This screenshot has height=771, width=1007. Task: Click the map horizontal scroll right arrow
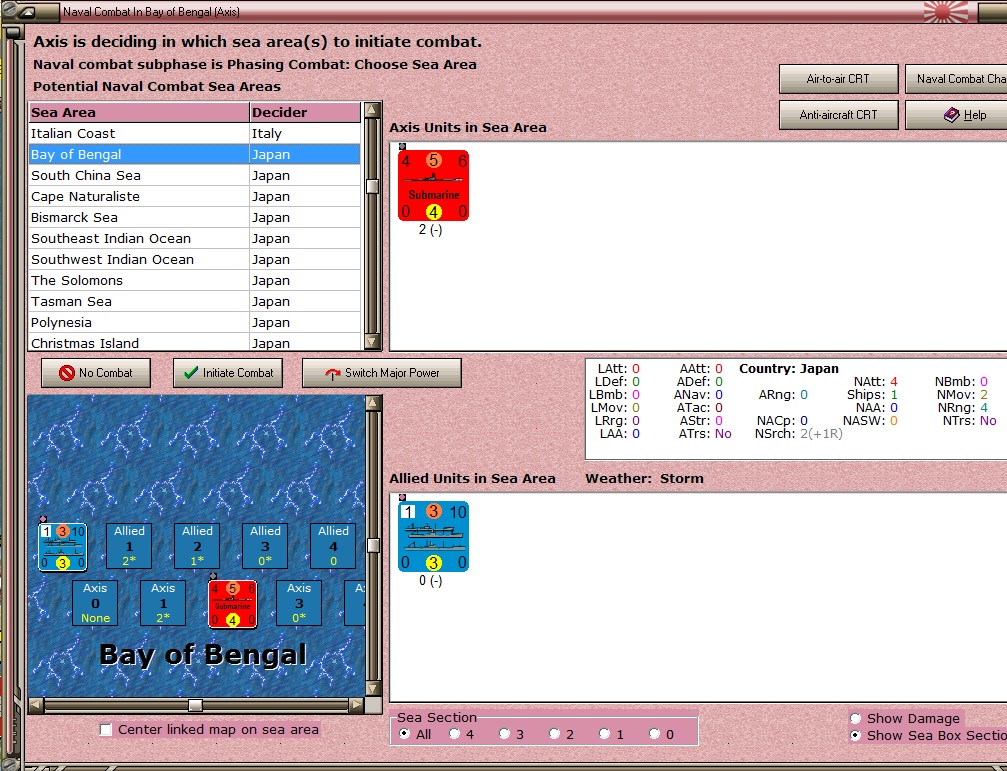(356, 706)
